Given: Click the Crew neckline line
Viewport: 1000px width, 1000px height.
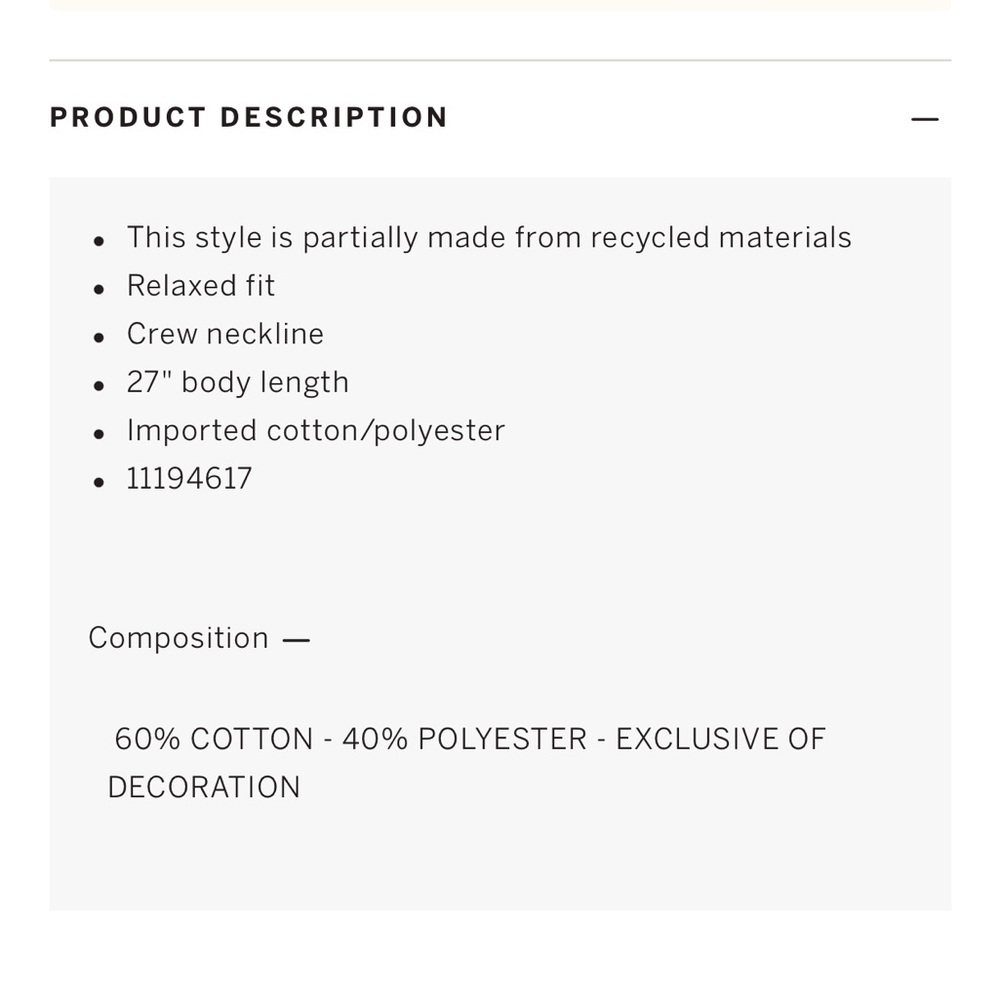Looking at the screenshot, I should [x=225, y=334].
